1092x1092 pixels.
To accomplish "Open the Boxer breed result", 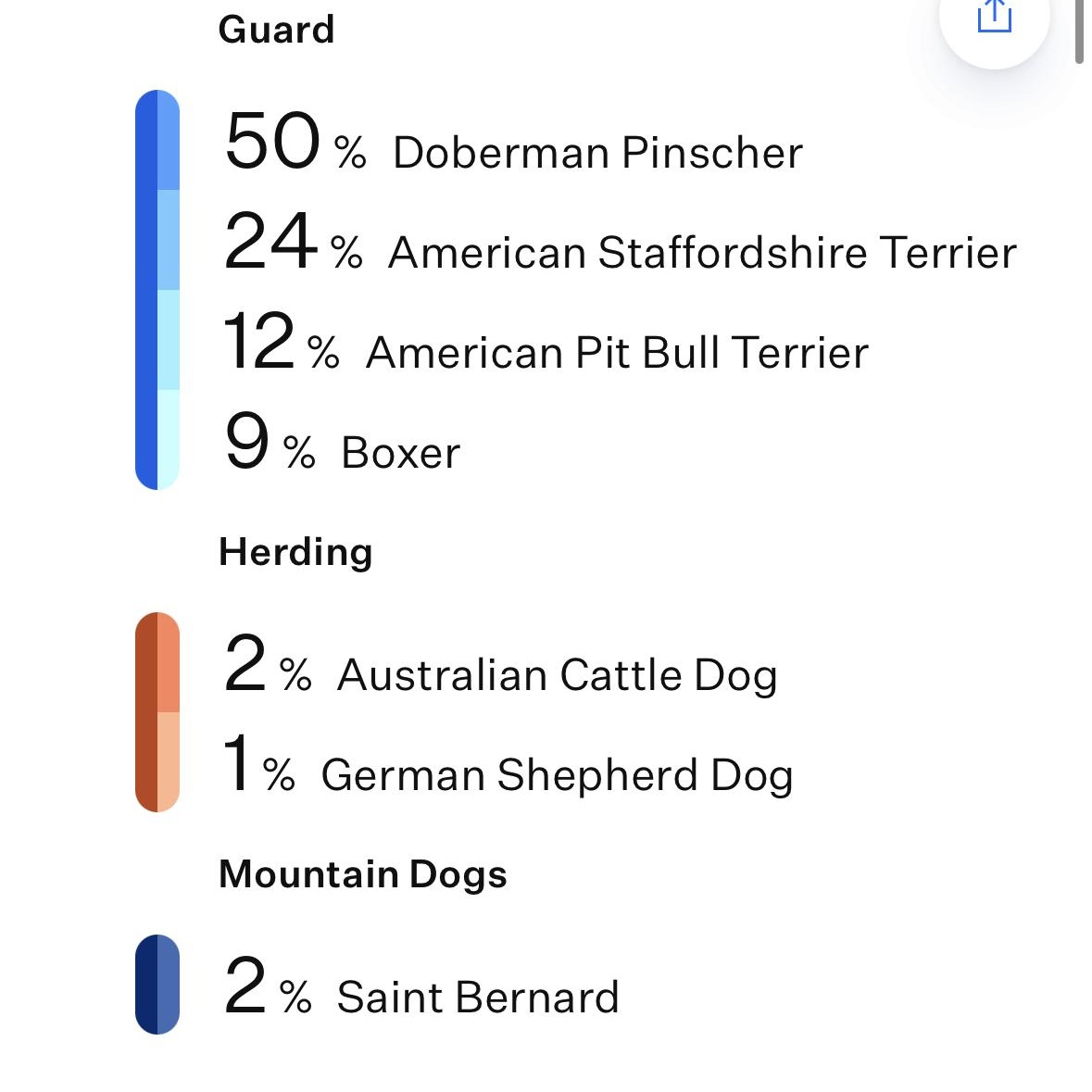I will [x=400, y=452].
